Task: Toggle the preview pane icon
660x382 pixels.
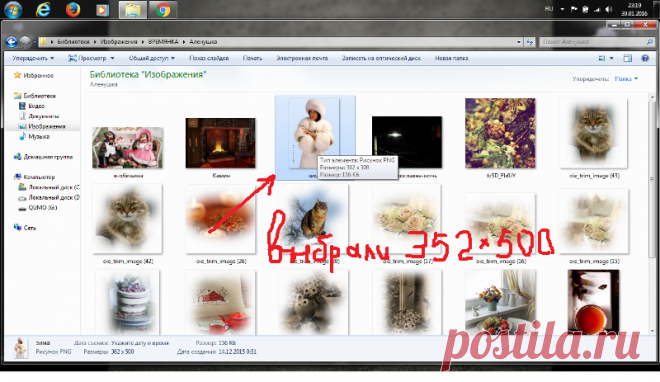Action: point(628,58)
